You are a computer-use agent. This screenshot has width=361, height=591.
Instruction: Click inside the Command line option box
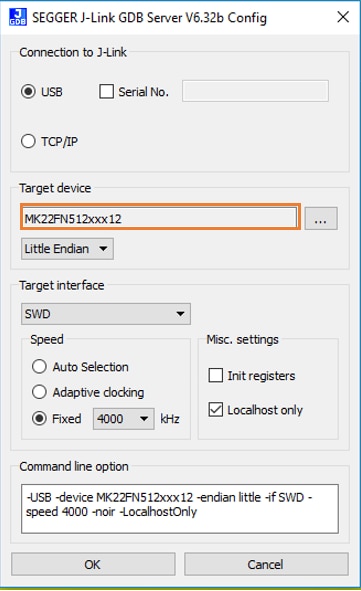180,508
